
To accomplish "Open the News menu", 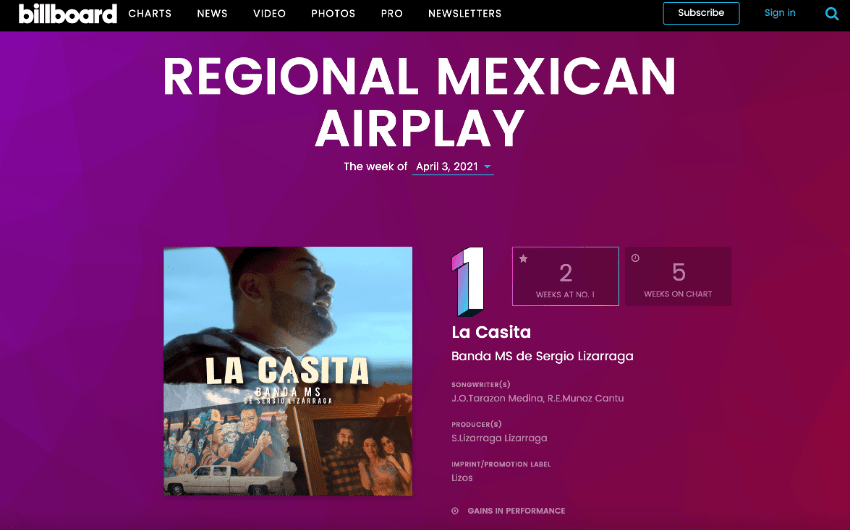I will pyautogui.click(x=212, y=14).
